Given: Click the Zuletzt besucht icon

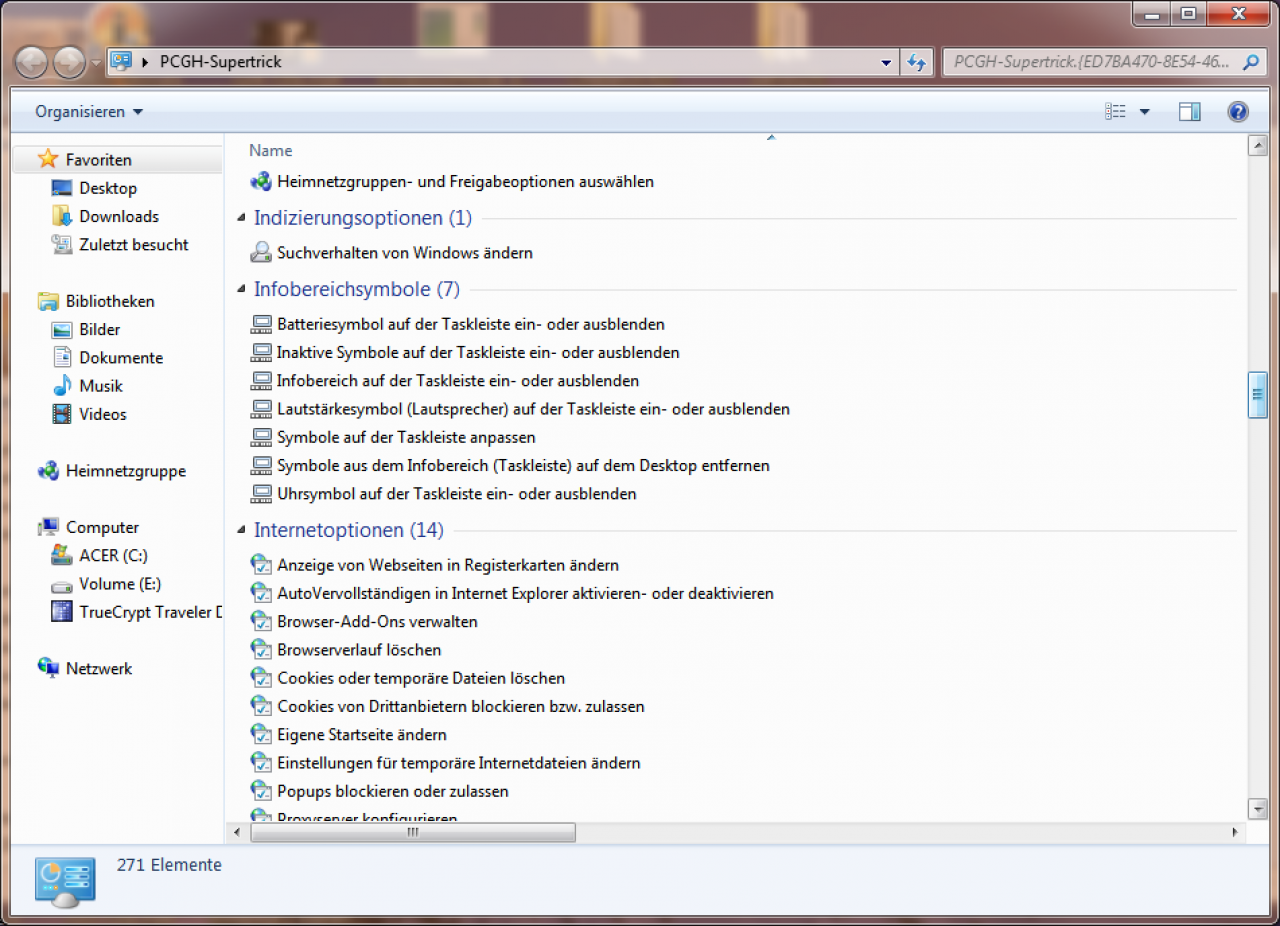Looking at the screenshot, I should click(x=62, y=244).
